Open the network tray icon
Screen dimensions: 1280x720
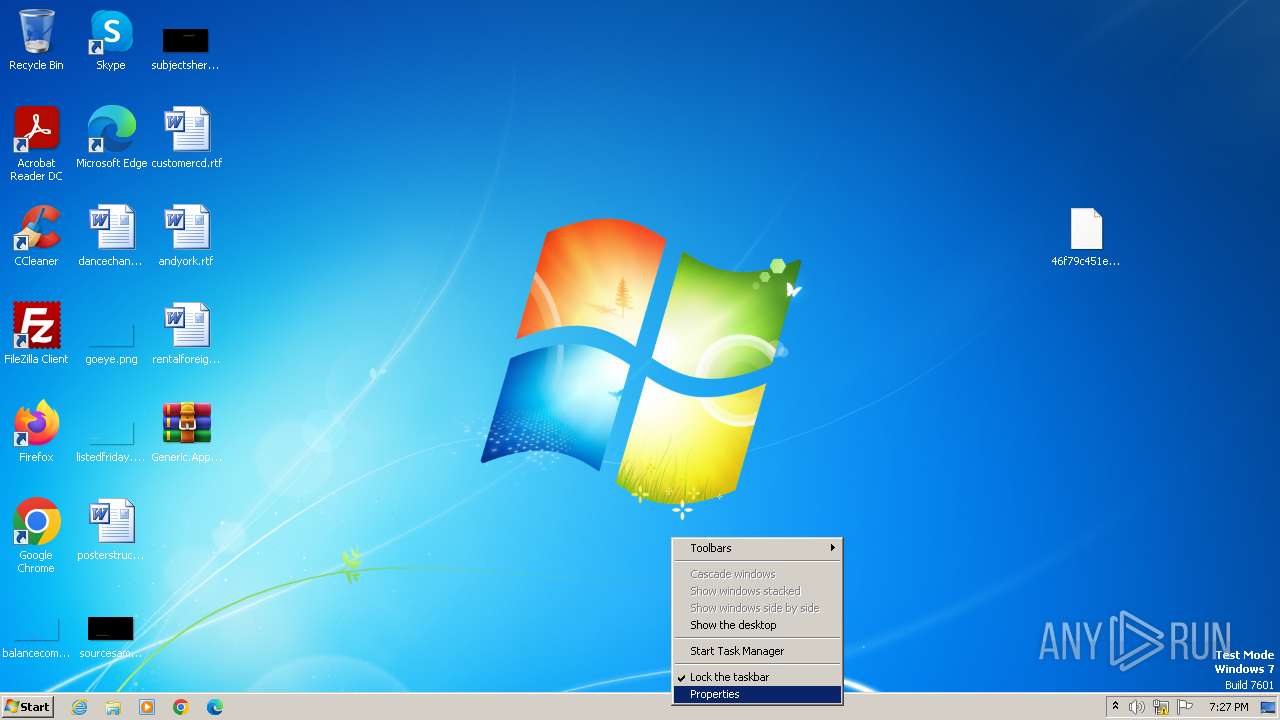[x=1161, y=707]
